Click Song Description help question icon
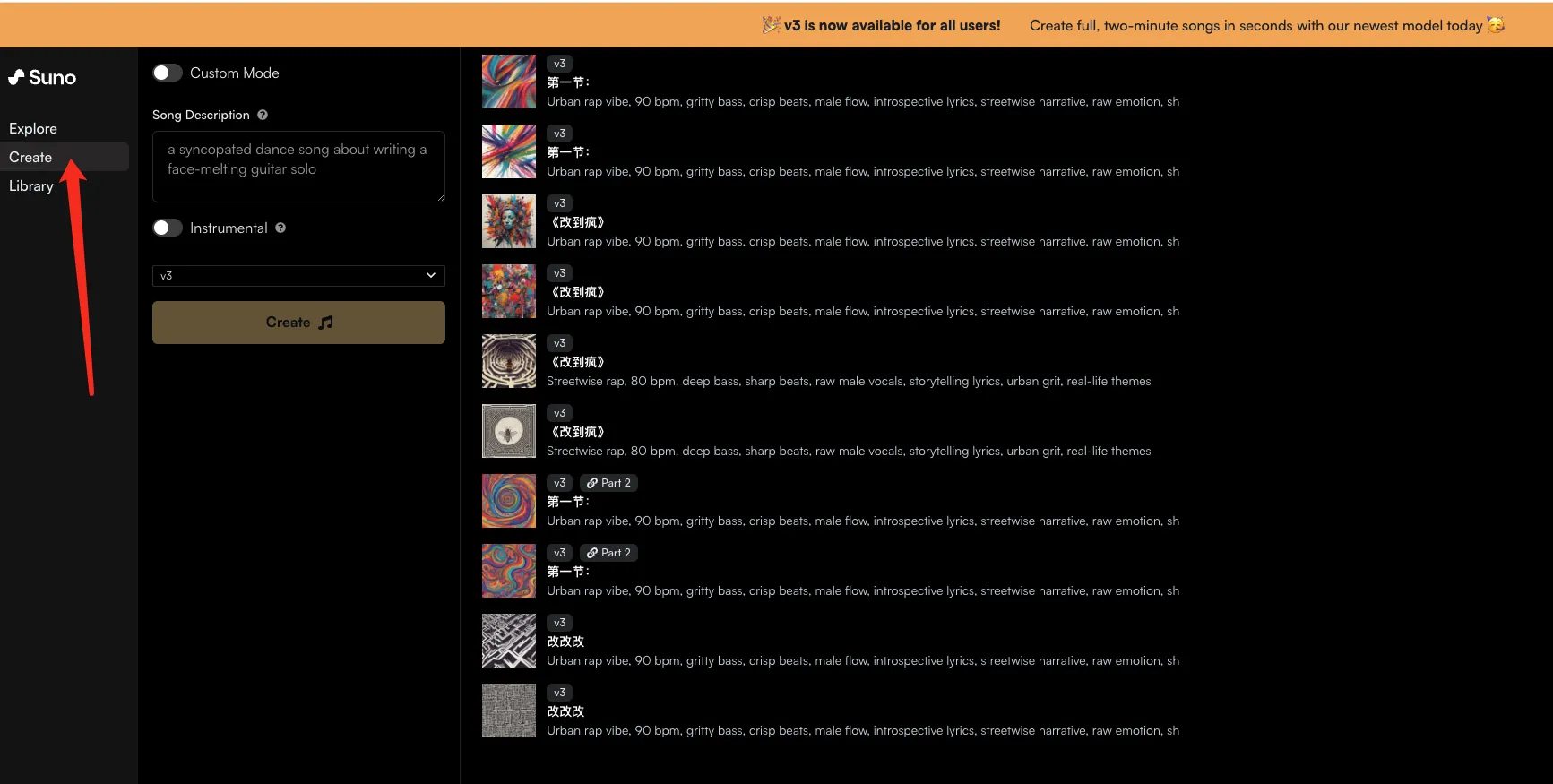The image size is (1553, 784). coord(263,115)
